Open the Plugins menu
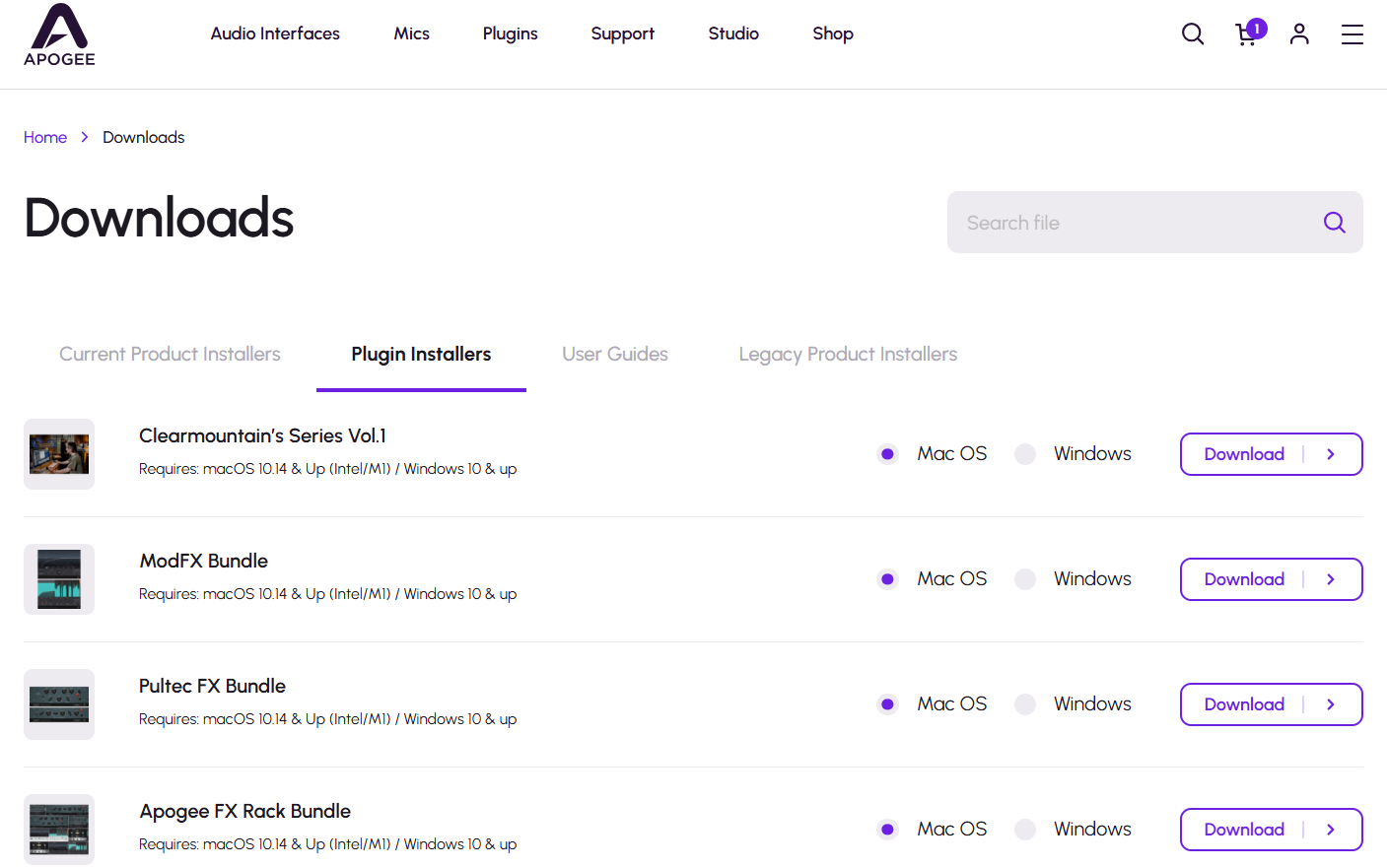 coord(510,33)
